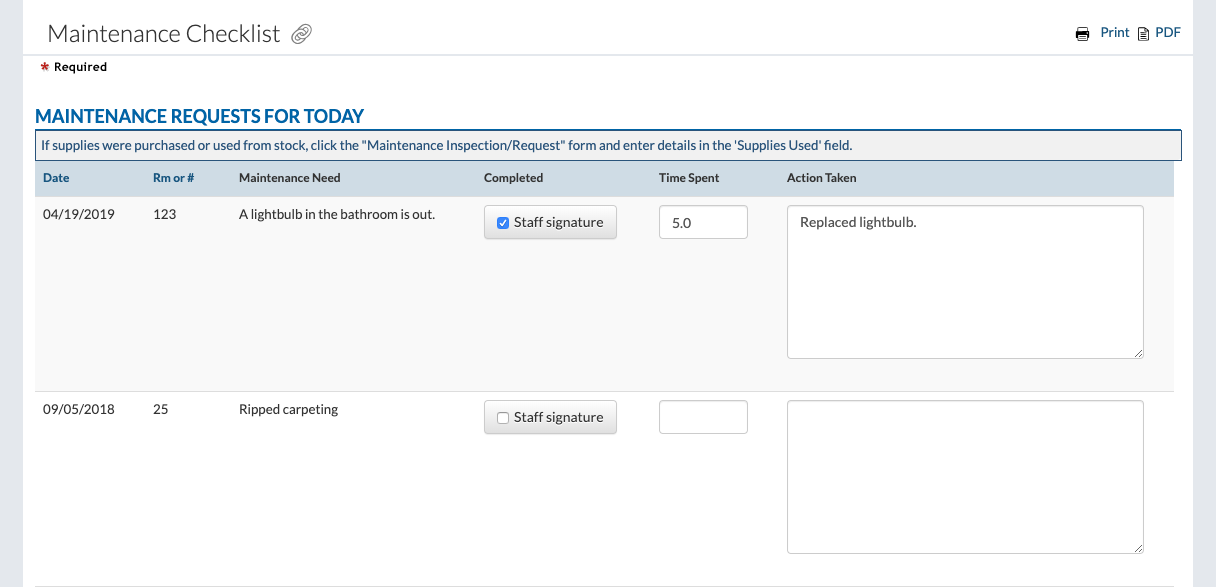Click the Maintenance Need column header
1216x587 pixels.
click(x=290, y=178)
